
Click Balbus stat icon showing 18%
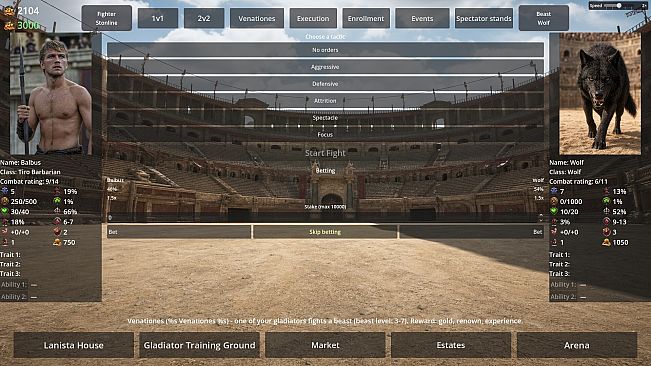5,222
